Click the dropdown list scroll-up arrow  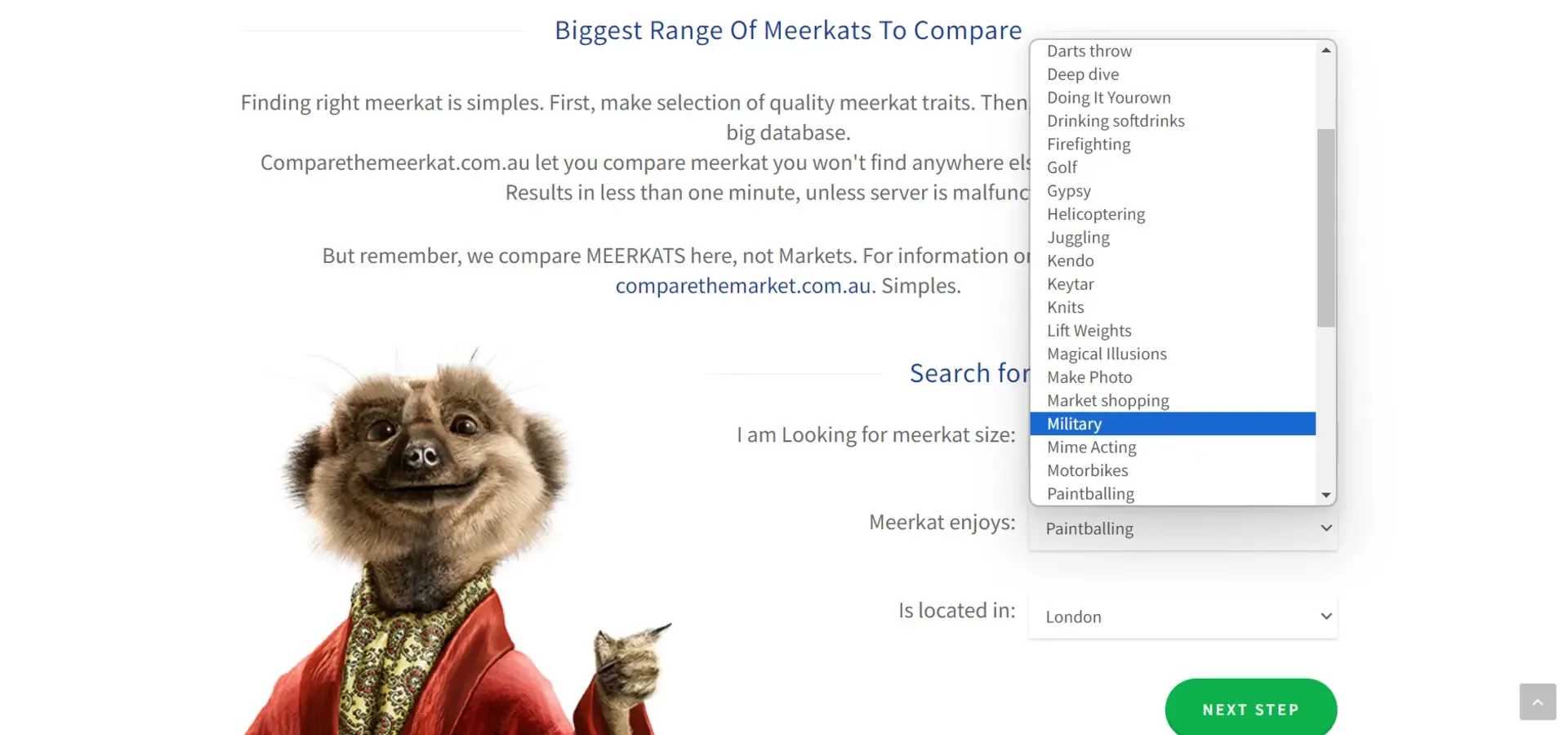coord(1326,51)
